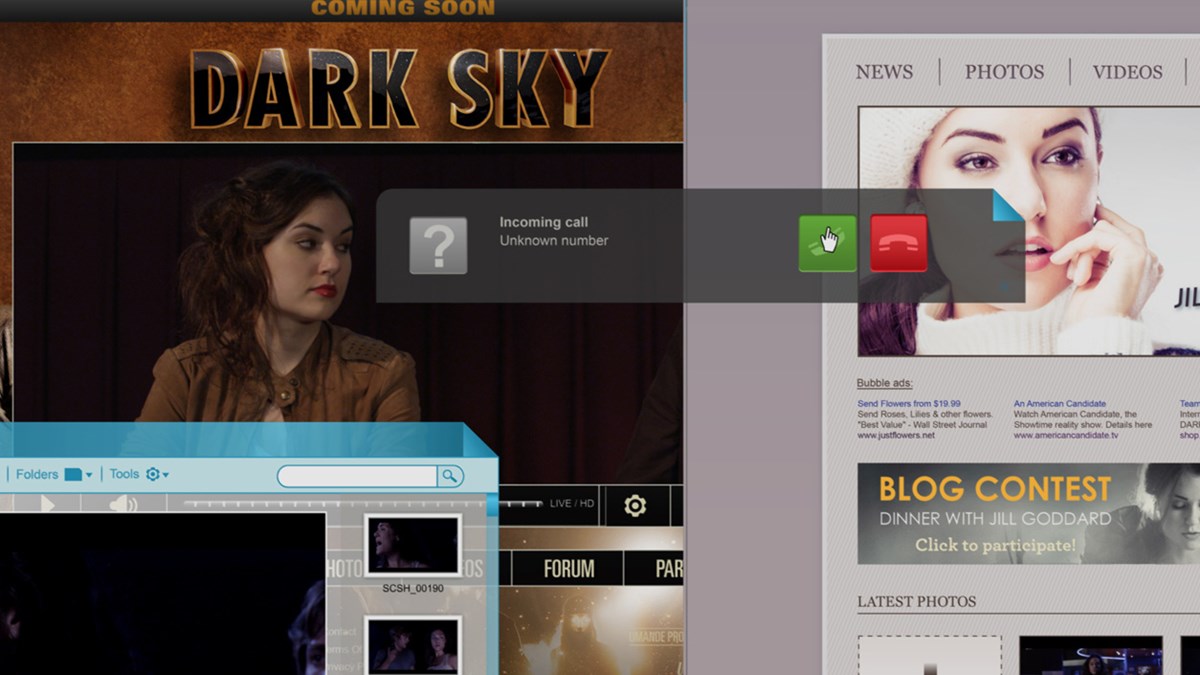This screenshot has height=675, width=1200.
Task: Select the SCSH_00190 screenshot thumbnail
Action: point(412,546)
